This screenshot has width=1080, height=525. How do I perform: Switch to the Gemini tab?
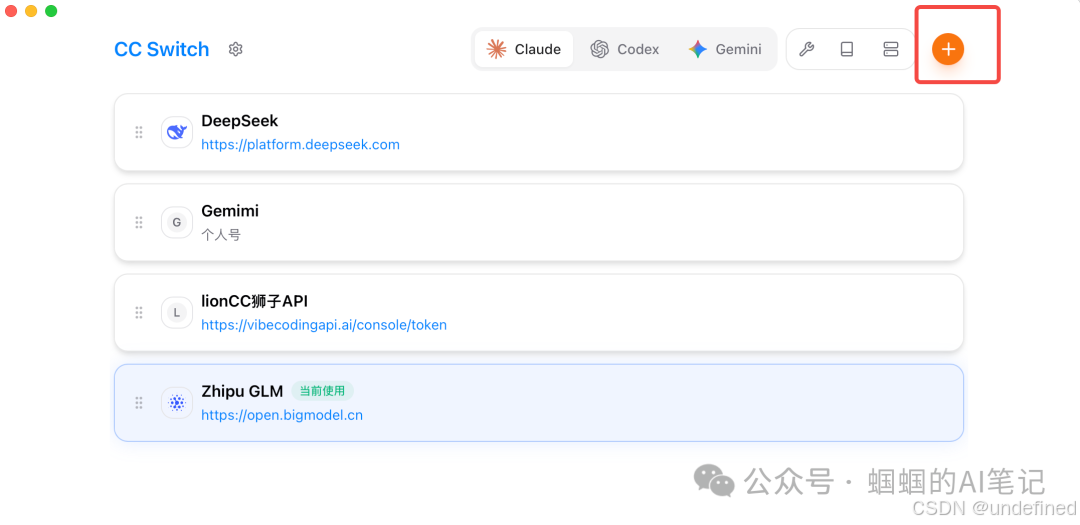coord(725,49)
